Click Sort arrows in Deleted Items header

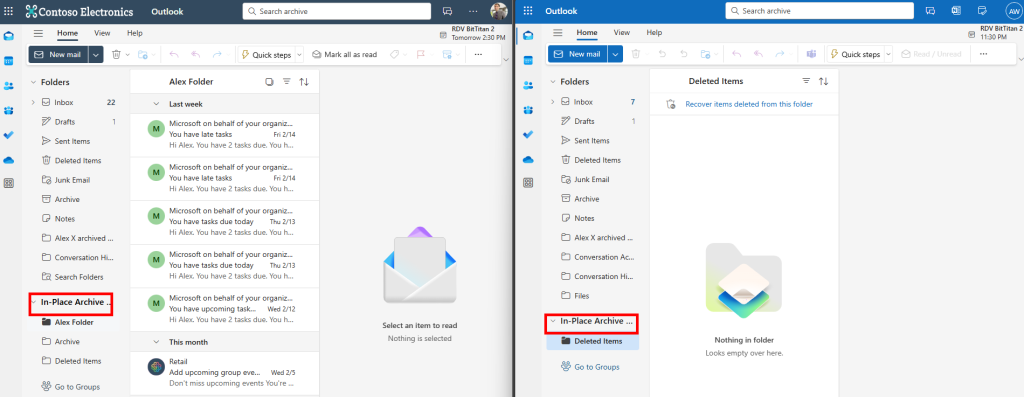pyautogui.click(x=824, y=81)
